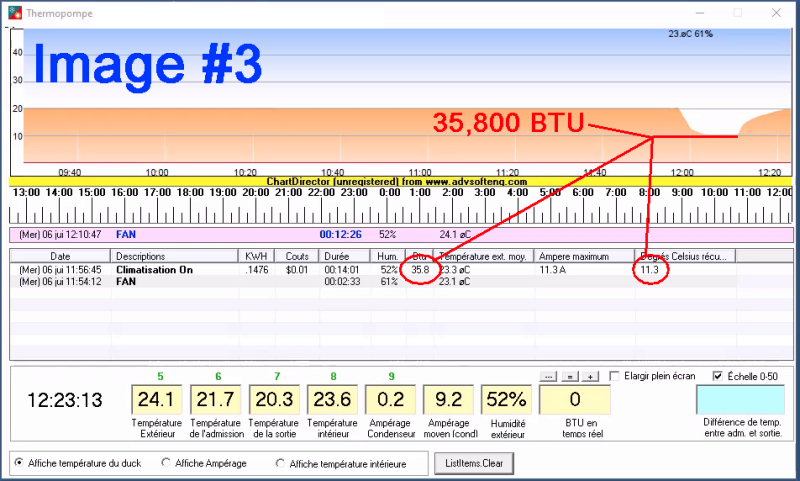This screenshot has width=800, height=481.
Task: Click the Humidité extérieur value 52%
Action: (507, 399)
